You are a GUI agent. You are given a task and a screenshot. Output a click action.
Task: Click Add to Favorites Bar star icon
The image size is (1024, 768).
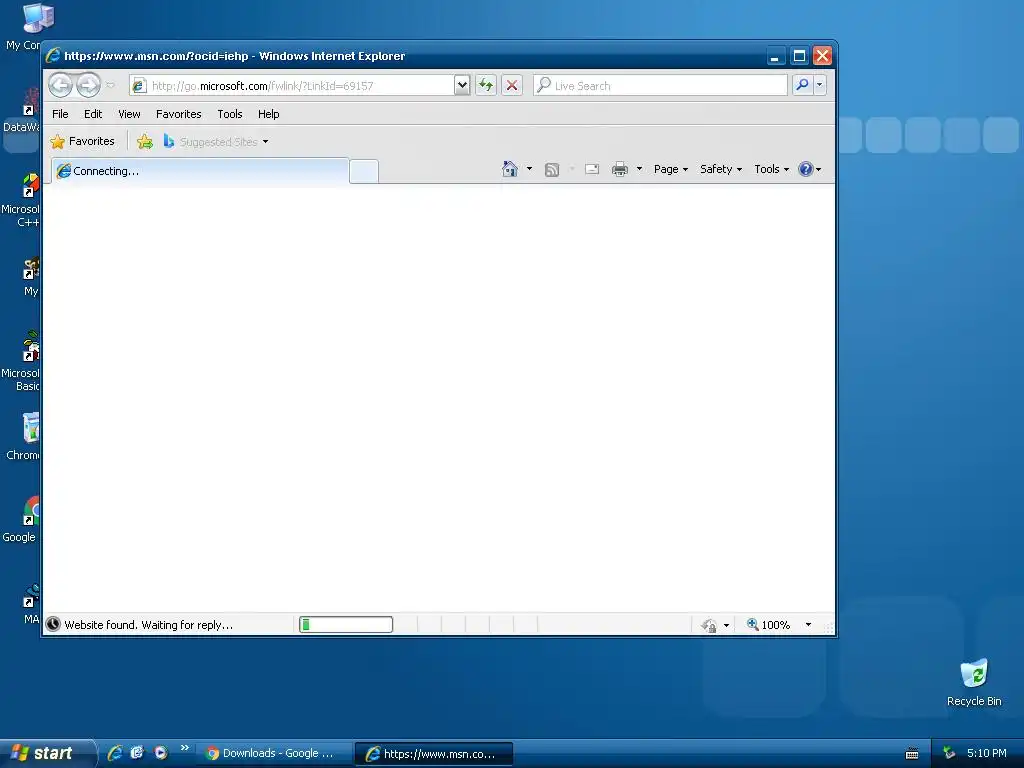145,141
